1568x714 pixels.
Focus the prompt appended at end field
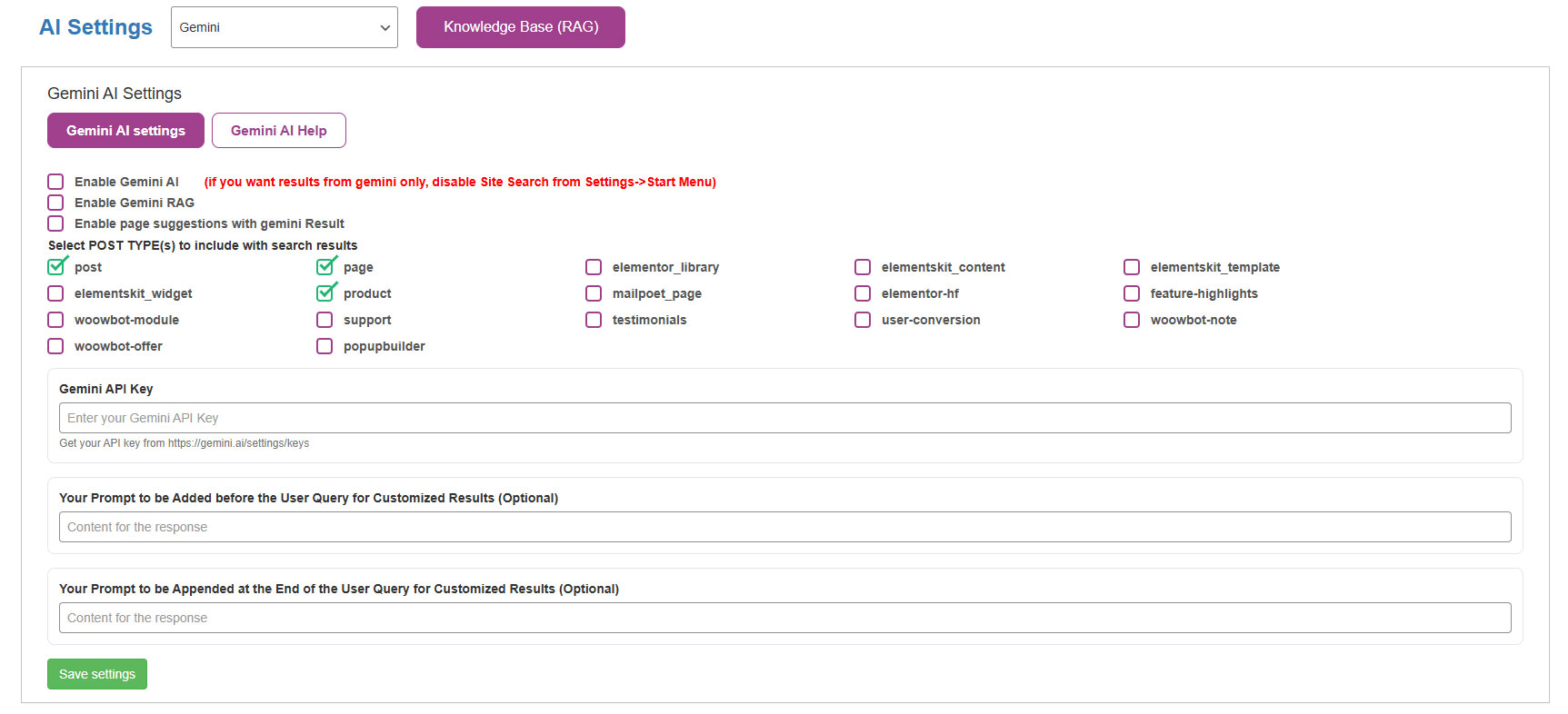(x=784, y=618)
